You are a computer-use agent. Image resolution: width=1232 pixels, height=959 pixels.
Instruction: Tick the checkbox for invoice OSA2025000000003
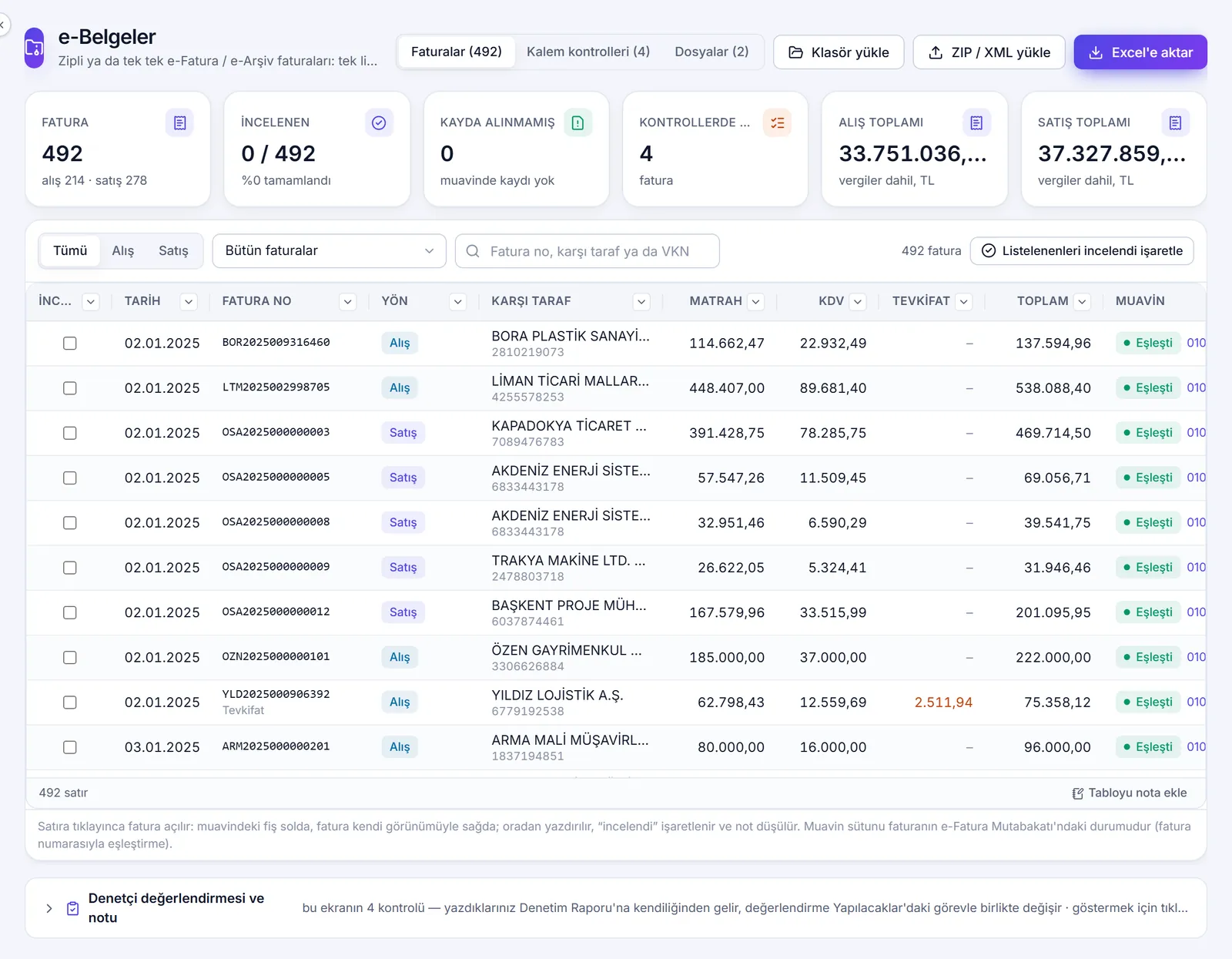pyautogui.click(x=70, y=433)
